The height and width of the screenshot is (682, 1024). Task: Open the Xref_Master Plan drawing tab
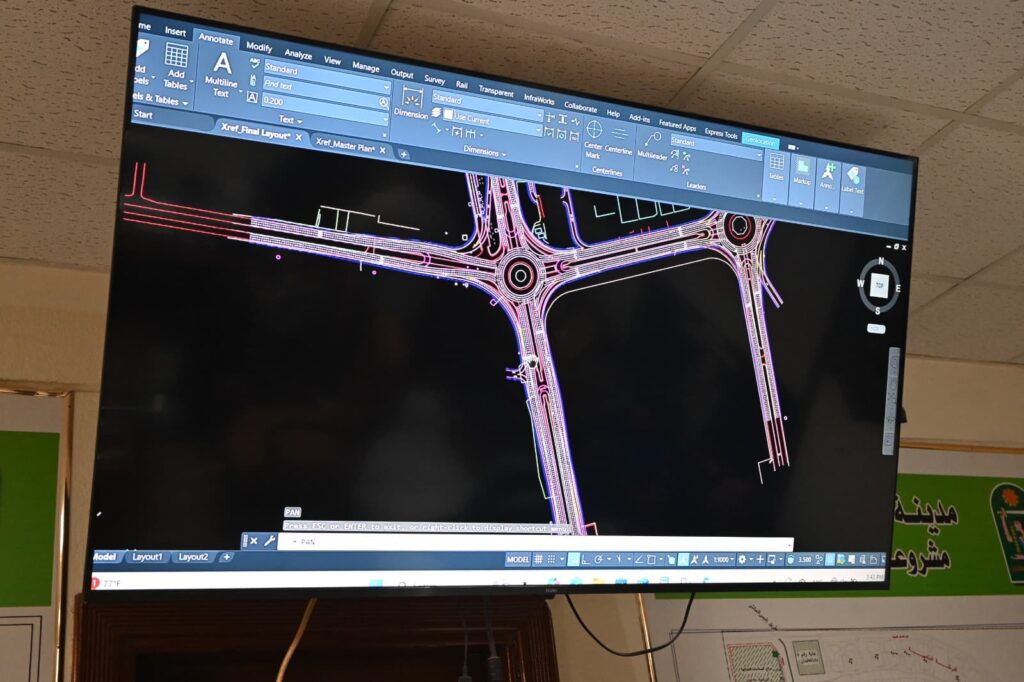click(x=349, y=142)
